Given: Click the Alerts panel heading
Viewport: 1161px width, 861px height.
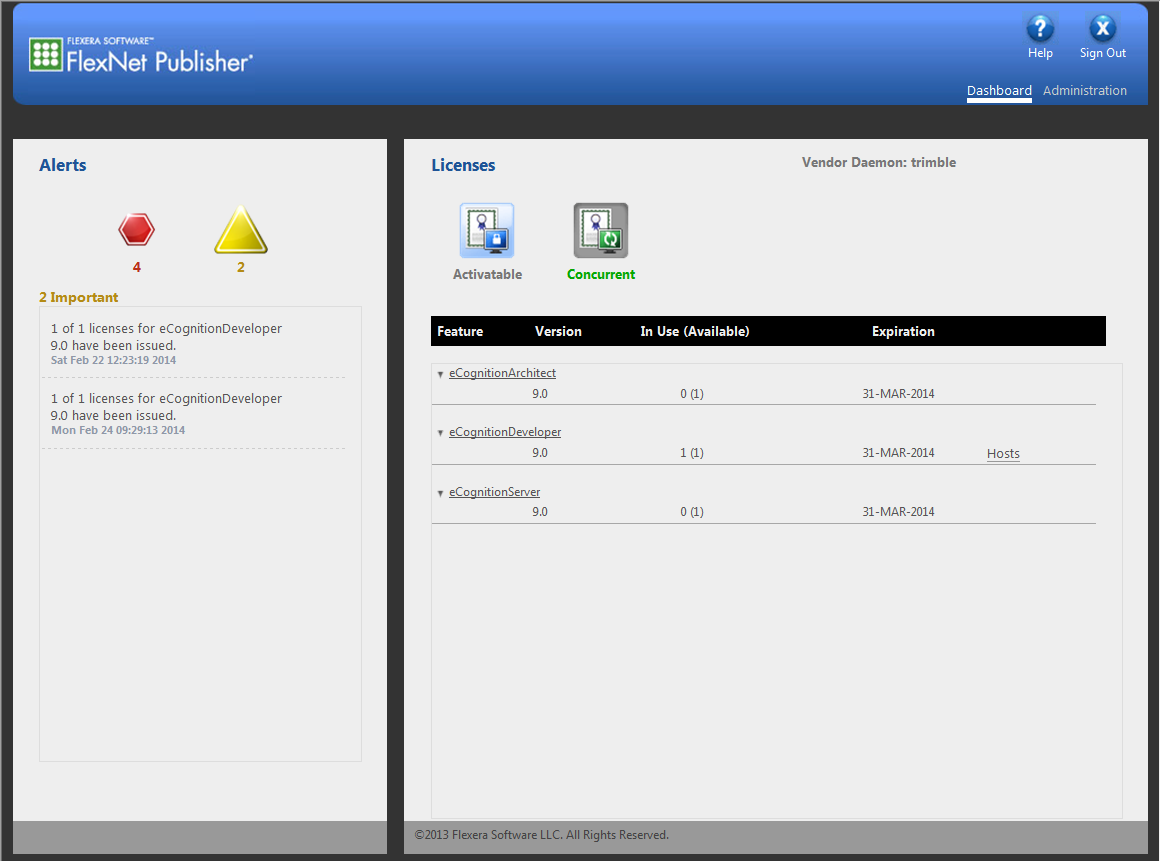Looking at the screenshot, I should (x=63, y=165).
